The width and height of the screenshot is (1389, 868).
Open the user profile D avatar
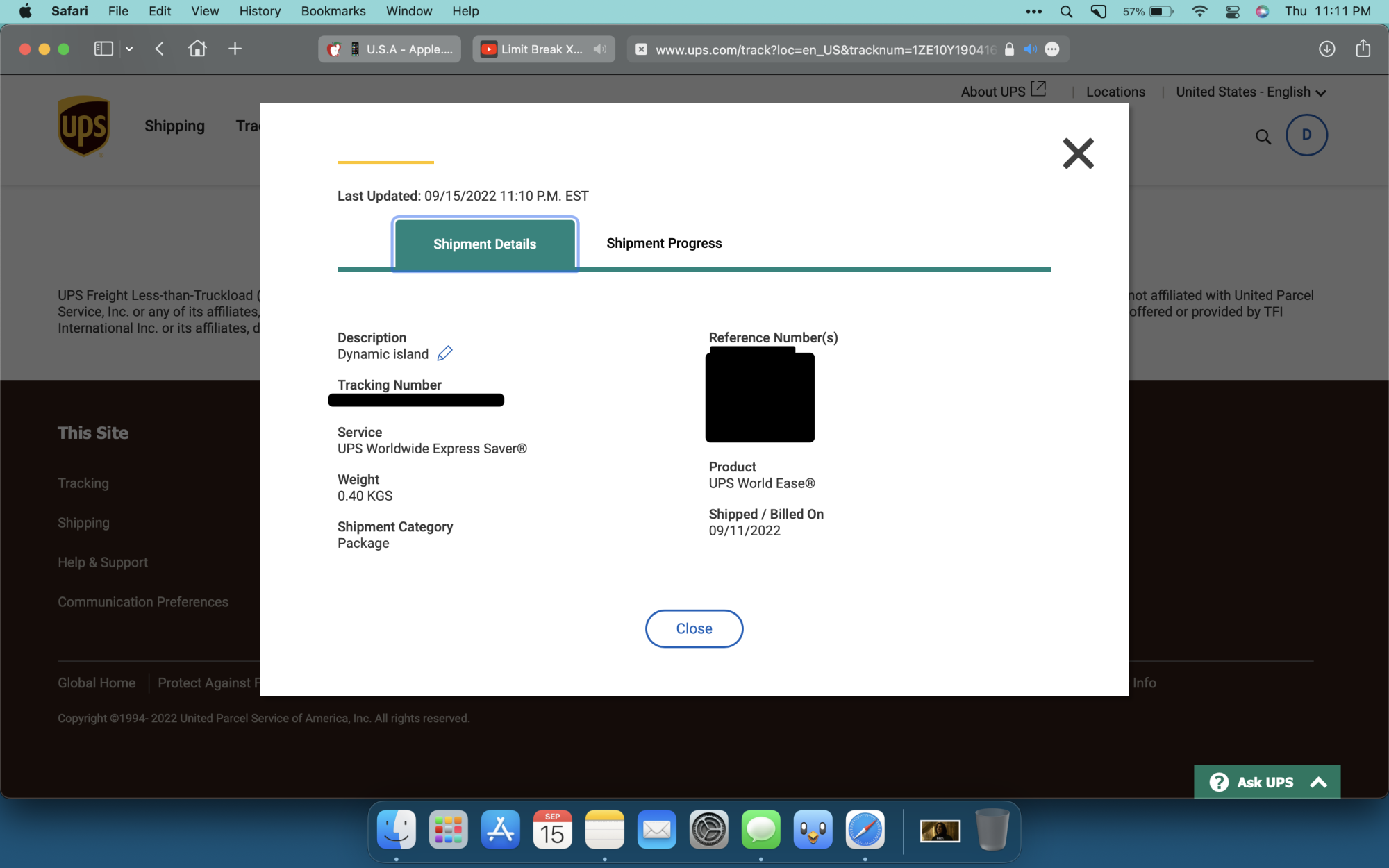point(1306,135)
